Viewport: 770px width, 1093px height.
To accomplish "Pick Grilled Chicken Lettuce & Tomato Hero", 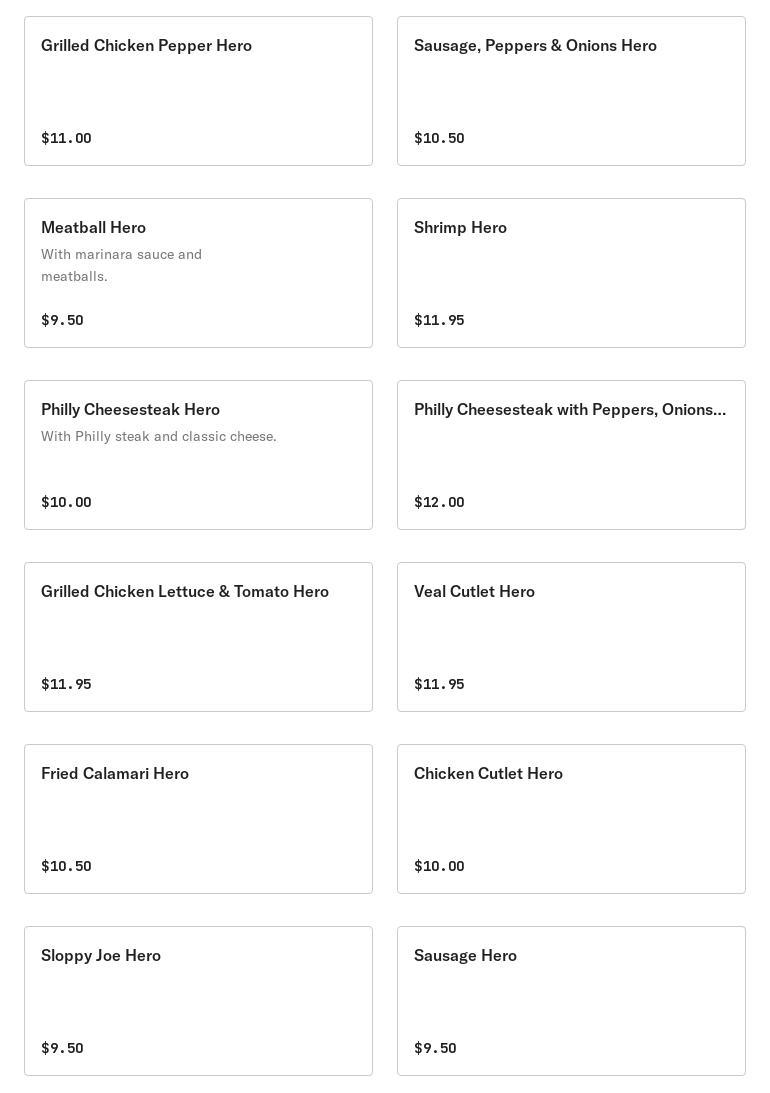I will point(199,637).
